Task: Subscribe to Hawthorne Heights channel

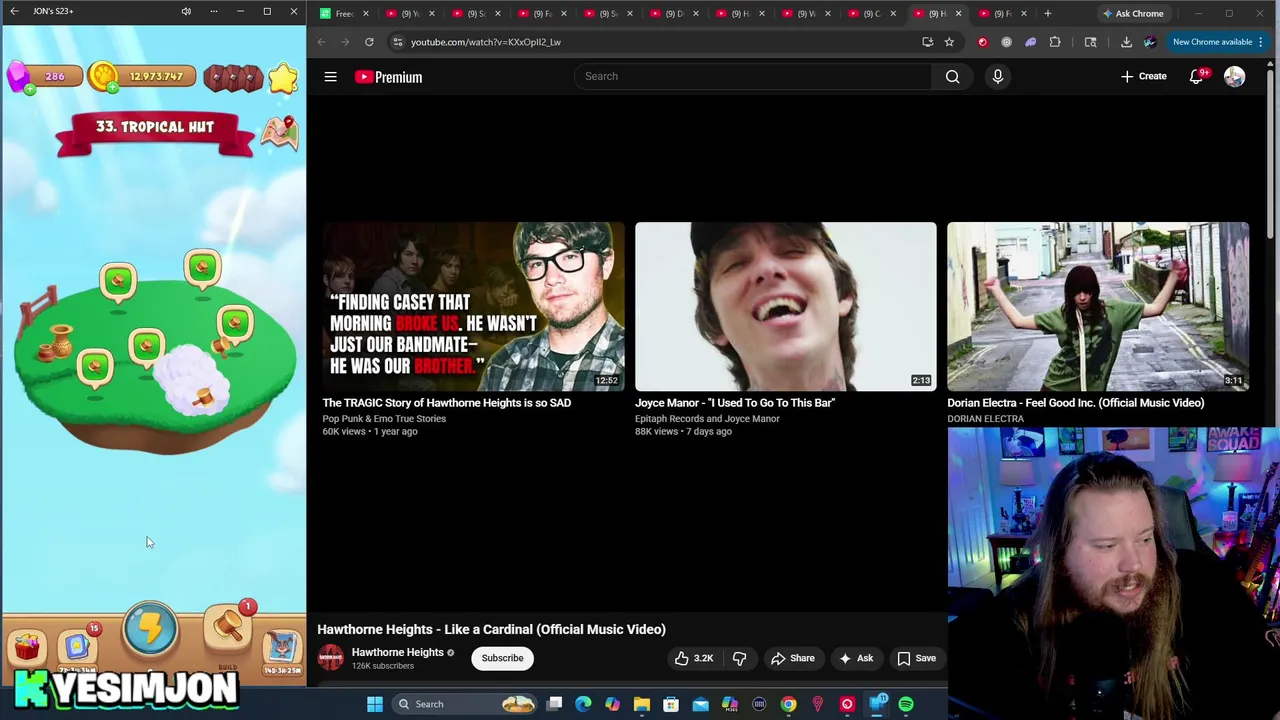Action: click(502, 658)
